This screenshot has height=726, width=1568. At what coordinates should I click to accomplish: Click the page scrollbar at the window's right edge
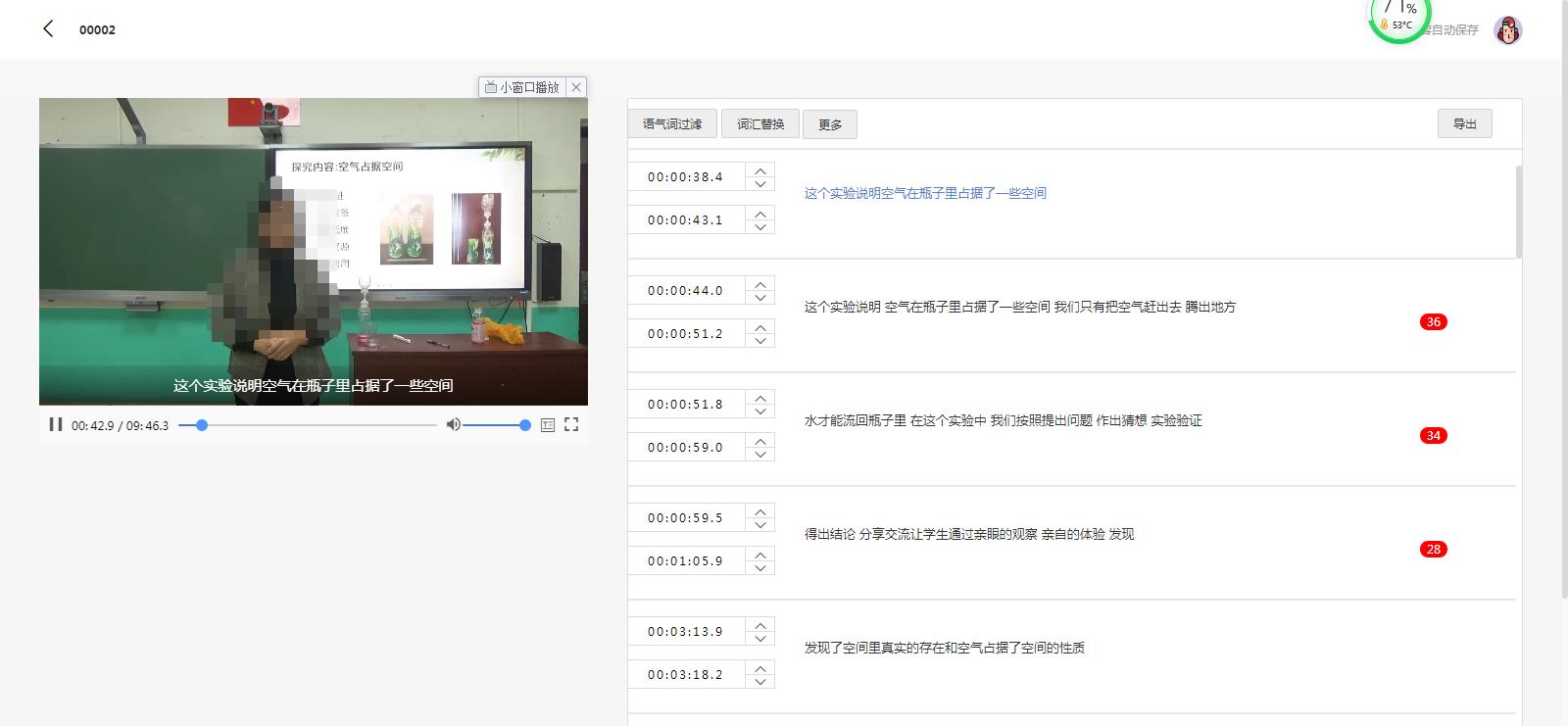point(1564,299)
